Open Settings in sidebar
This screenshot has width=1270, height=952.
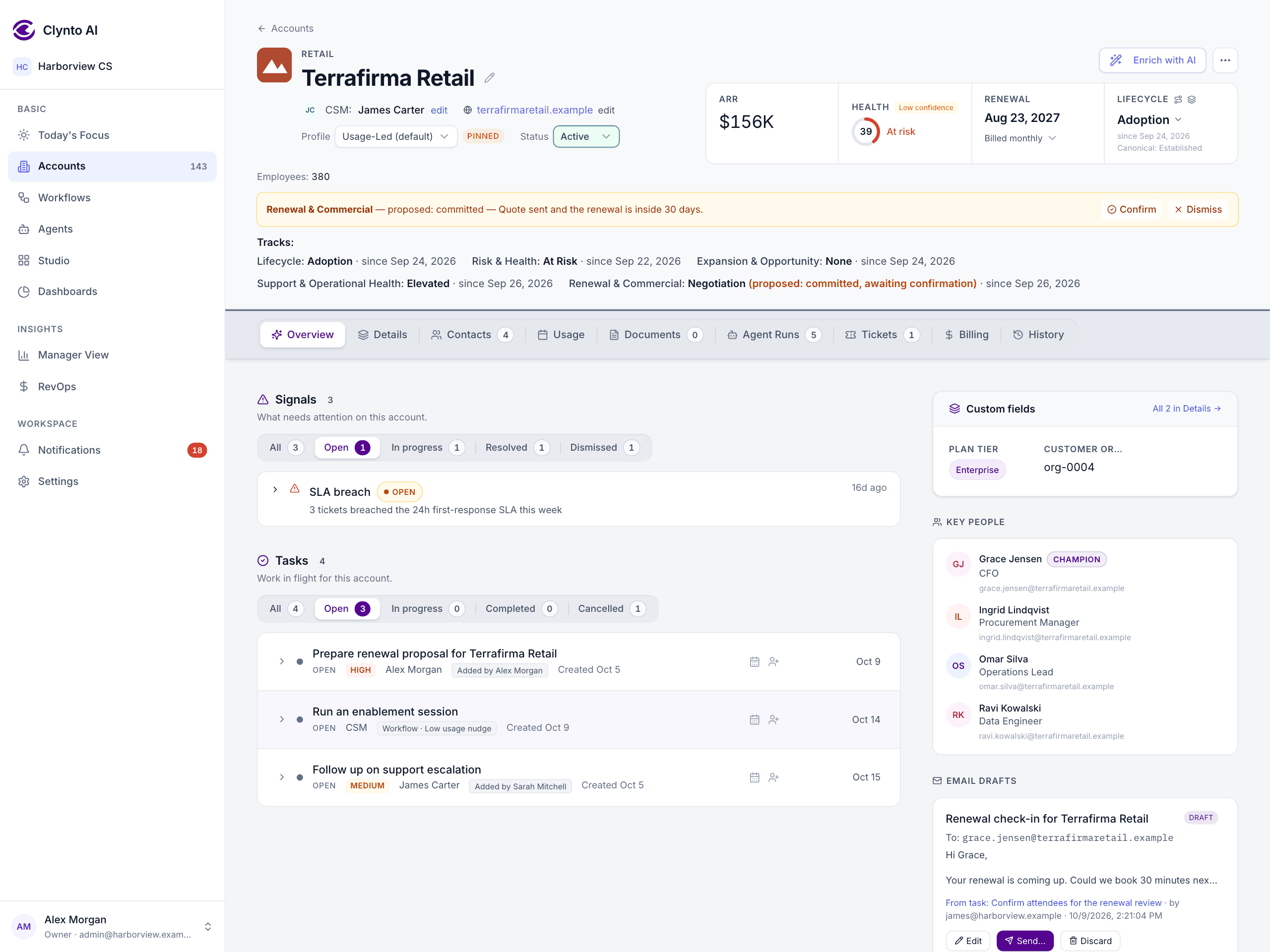(112, 481)
